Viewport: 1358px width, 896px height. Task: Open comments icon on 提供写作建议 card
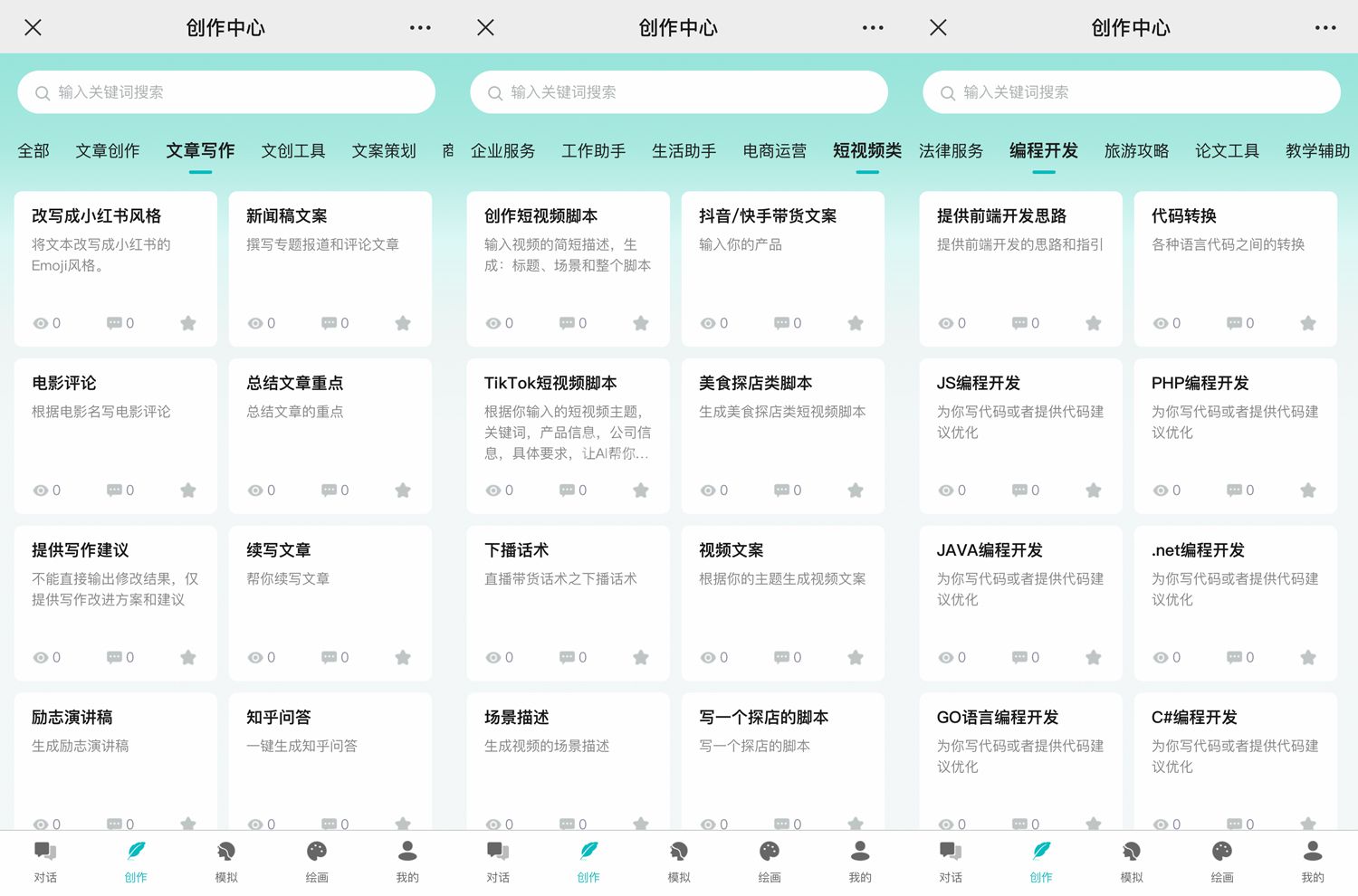pos(114,658)
